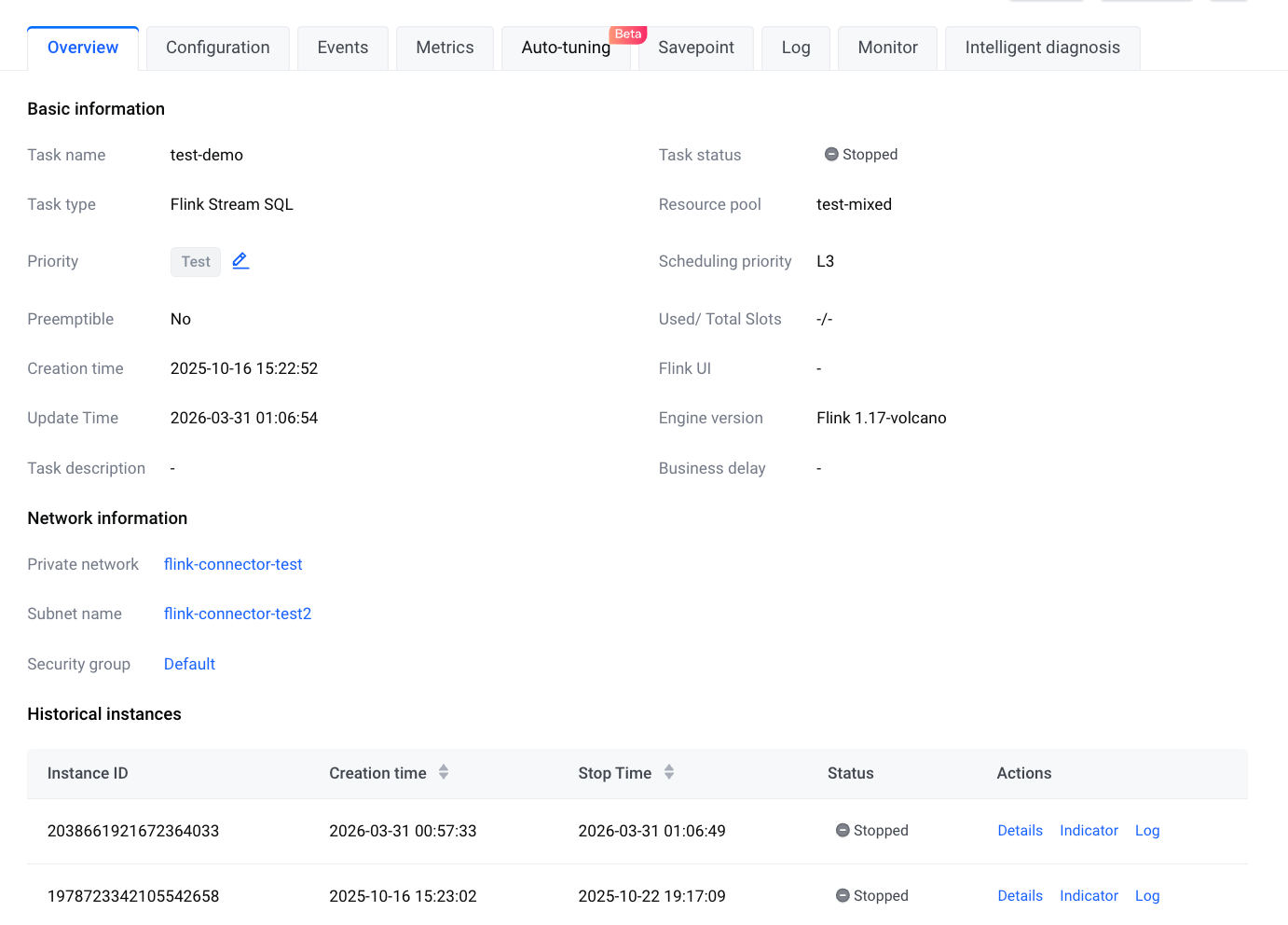Edit priority with the pencil icon
This screenshot has width=1288, height=925.
(240, 261)
